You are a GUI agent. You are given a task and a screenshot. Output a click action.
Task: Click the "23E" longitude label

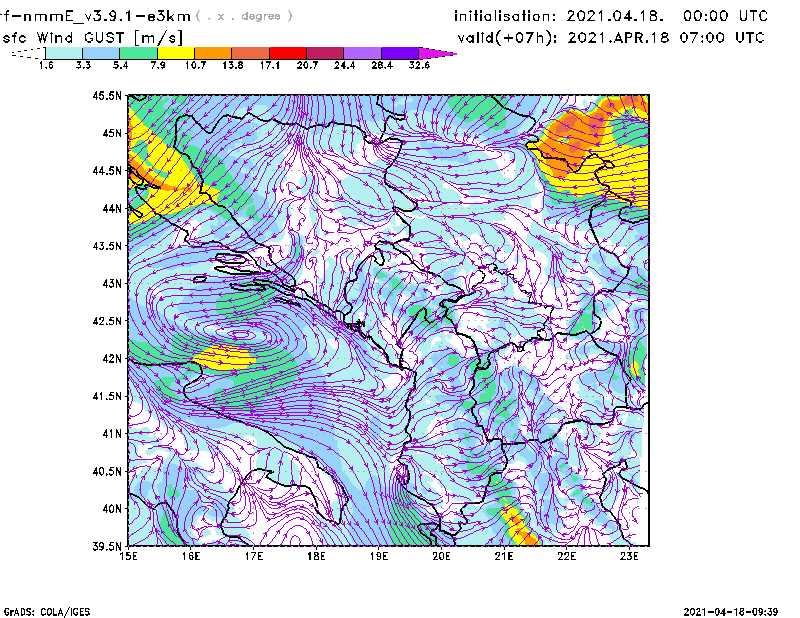coord(629,556)
